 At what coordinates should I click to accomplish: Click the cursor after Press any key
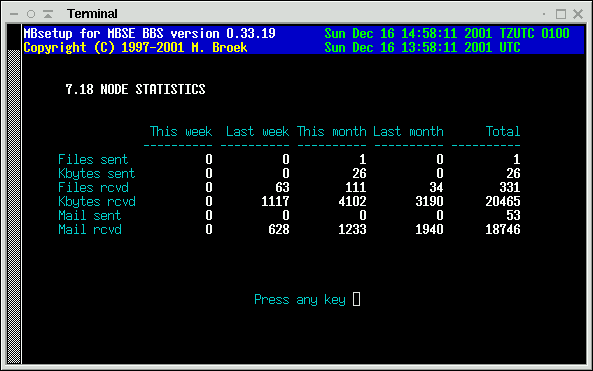point(356,299)
